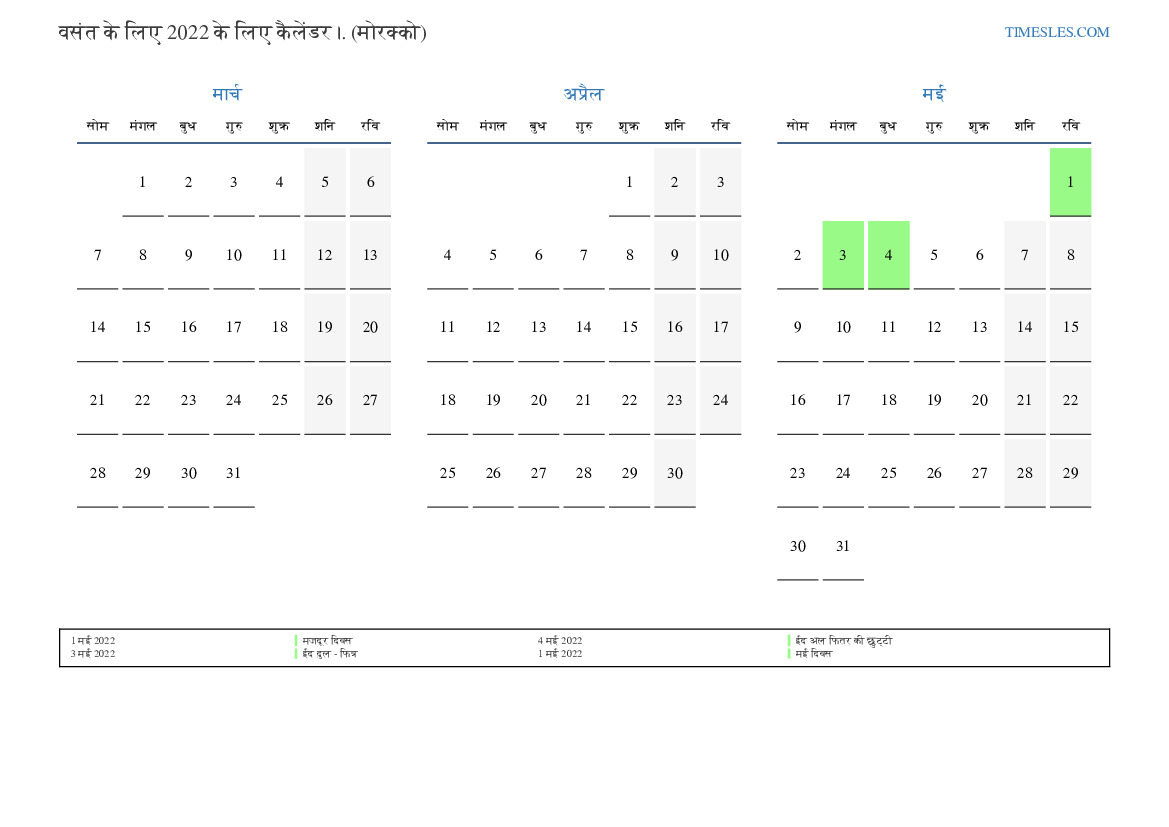The height and width of the screenshot is (827, 1169).
Task: Click the रवि header under मार्च
Action: [370, 126]
